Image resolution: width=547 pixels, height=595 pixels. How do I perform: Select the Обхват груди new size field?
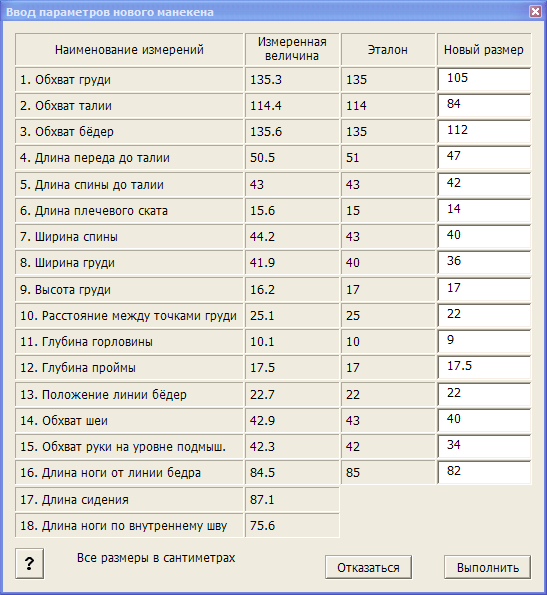coord(484,79)
